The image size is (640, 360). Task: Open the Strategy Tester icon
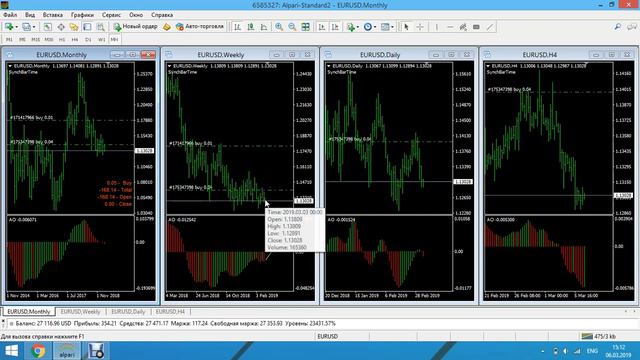point(100,27)
